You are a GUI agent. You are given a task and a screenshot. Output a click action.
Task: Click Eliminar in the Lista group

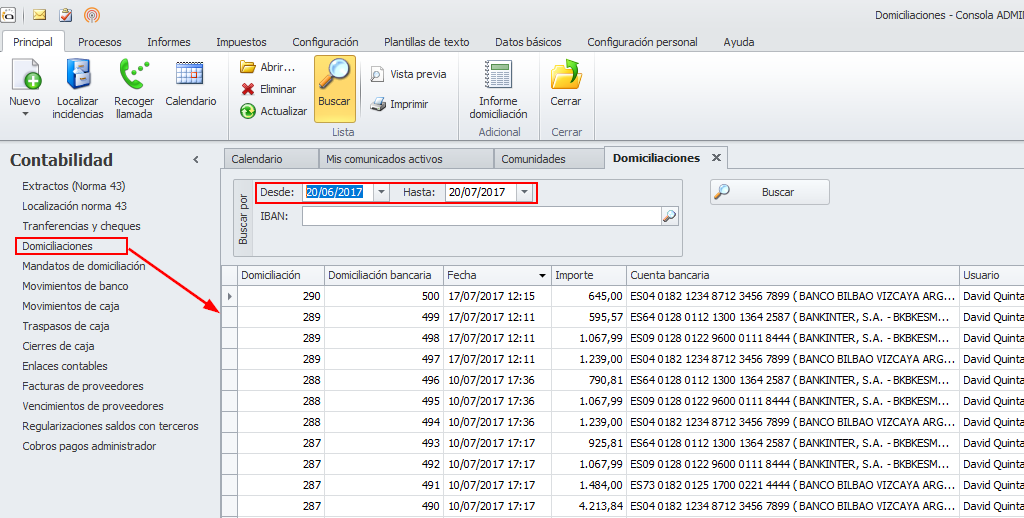[x=268, y=89]
